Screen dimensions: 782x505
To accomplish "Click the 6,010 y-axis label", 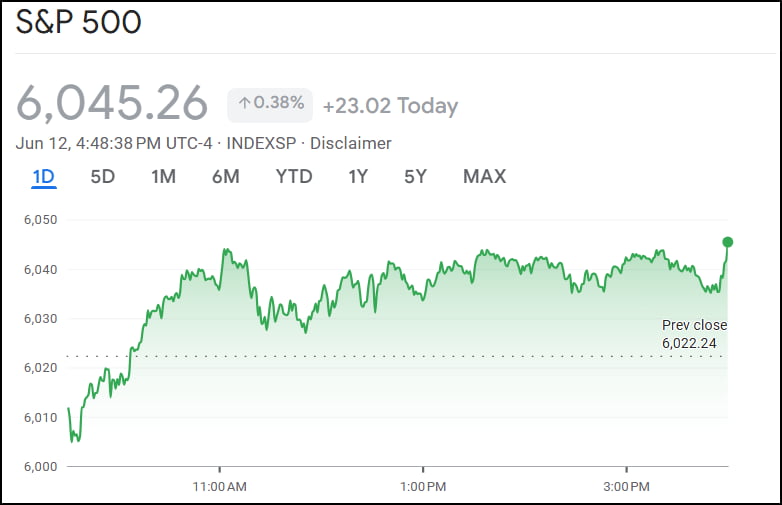I will coord(41,418).
